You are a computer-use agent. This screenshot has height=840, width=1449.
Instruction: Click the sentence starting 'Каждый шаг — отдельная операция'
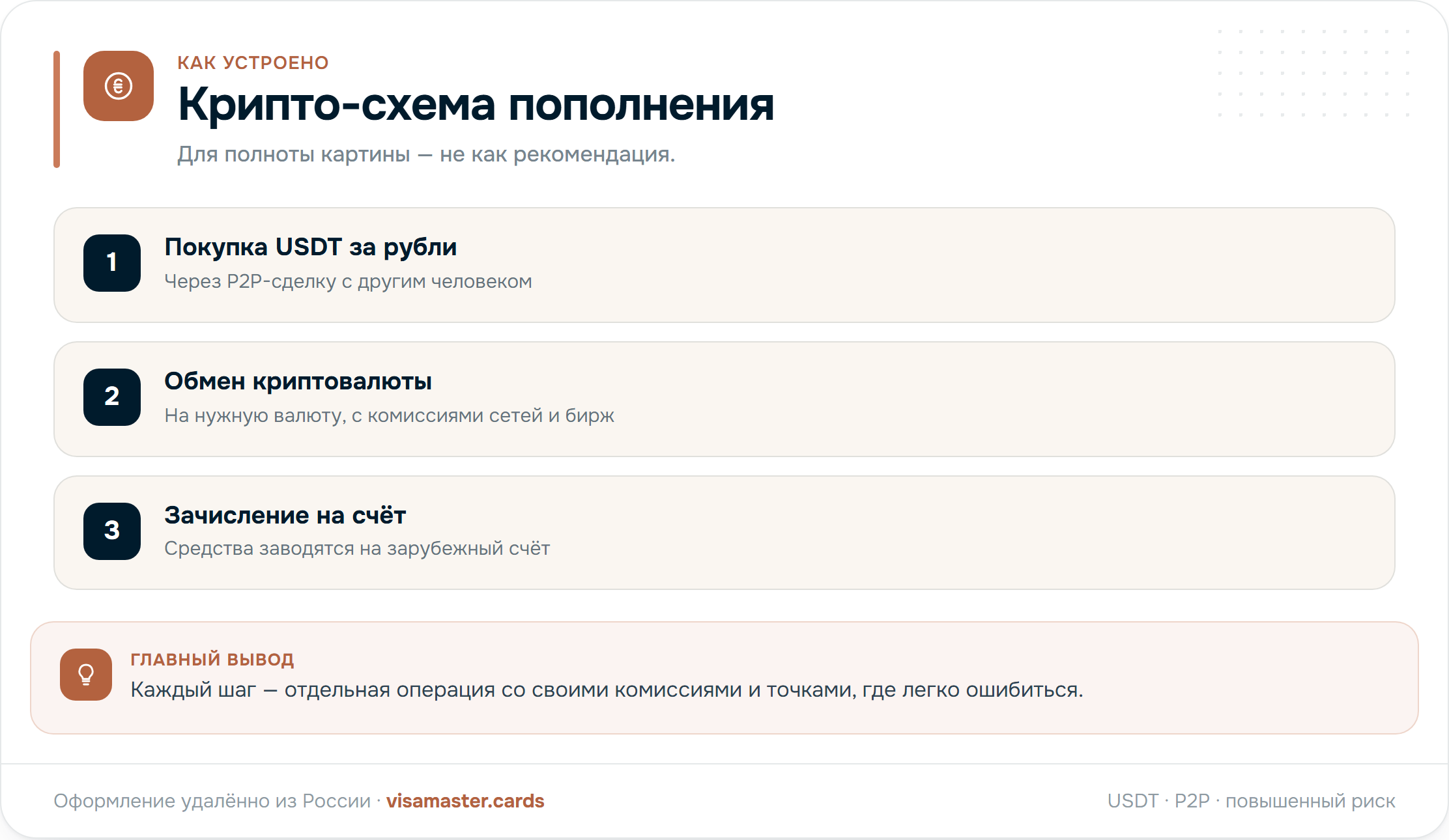click(607, 690)
